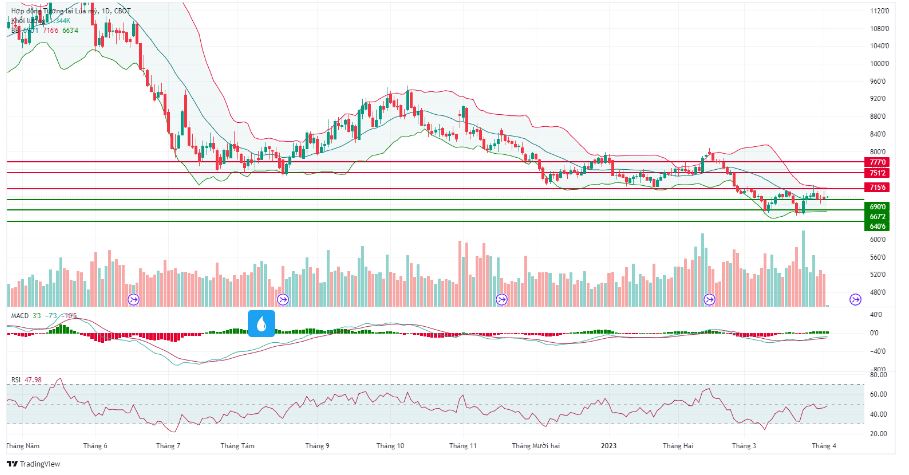Image resolution: width=909 pixels, height=475 pixels.
Task: Open the contract rollover marker near Tháng Hai
Action: coord(709,300)
